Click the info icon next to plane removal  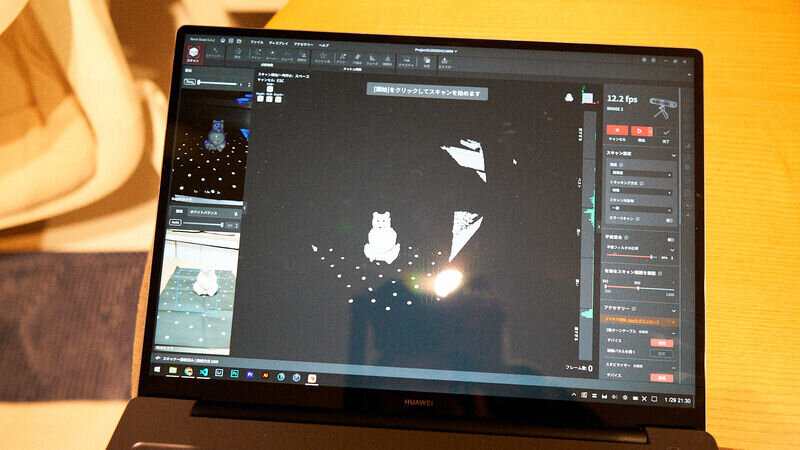point(627,237)
